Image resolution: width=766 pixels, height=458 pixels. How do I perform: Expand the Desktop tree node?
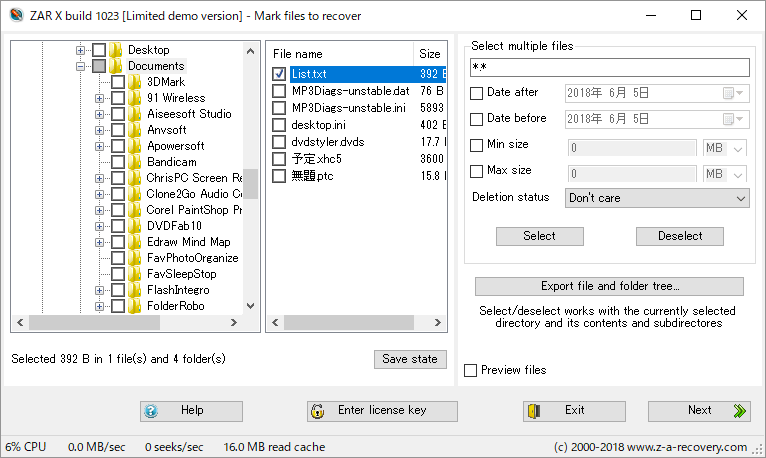[x=80, y=50]
